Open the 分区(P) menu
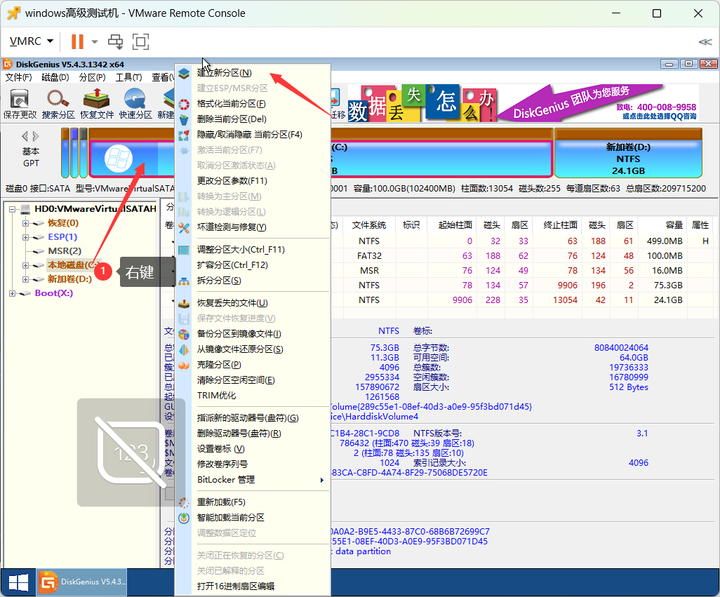This screenshot has height=597, width=720. pyautogui.click(x=92, y=78)
